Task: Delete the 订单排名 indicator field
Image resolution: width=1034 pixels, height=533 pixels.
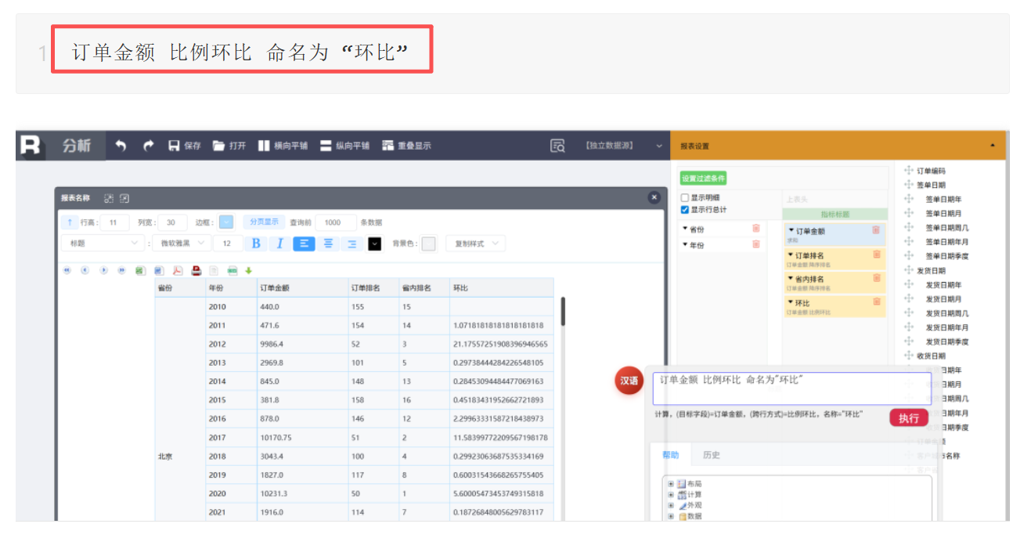Action: [x=876, y=255]
